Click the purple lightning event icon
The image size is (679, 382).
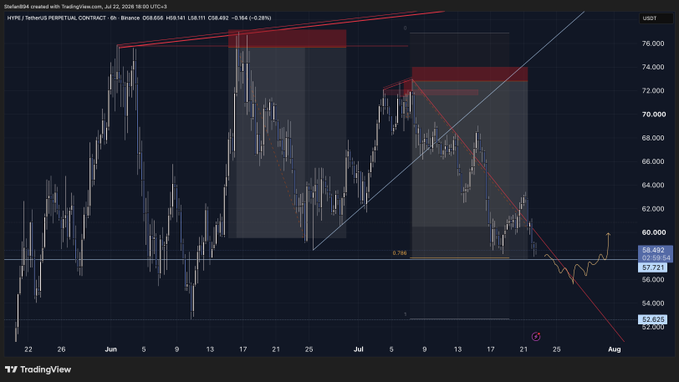[536, 336]
